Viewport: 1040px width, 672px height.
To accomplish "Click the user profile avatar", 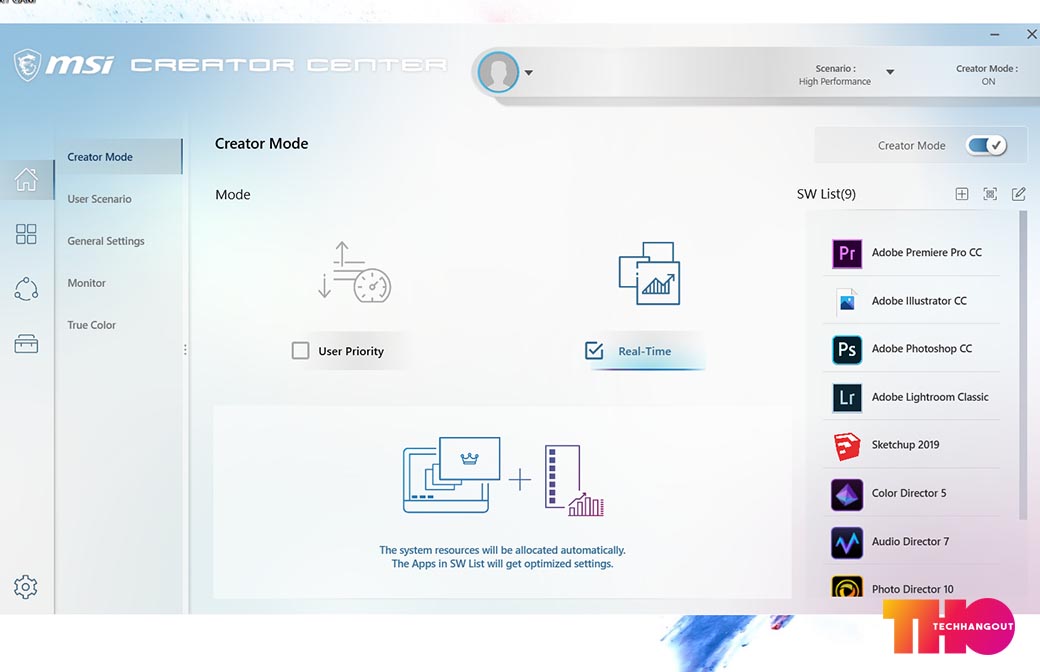I will (x=498, y=72).
